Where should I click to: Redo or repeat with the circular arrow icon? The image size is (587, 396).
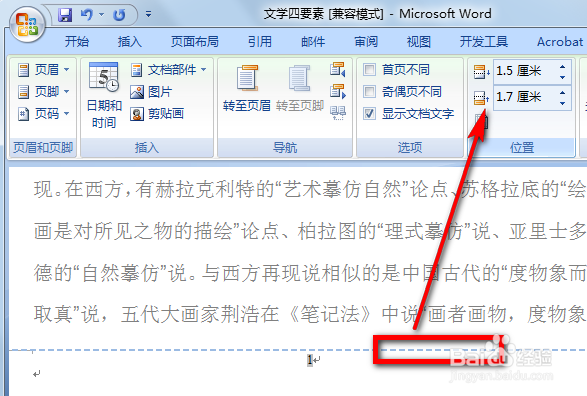119,15
